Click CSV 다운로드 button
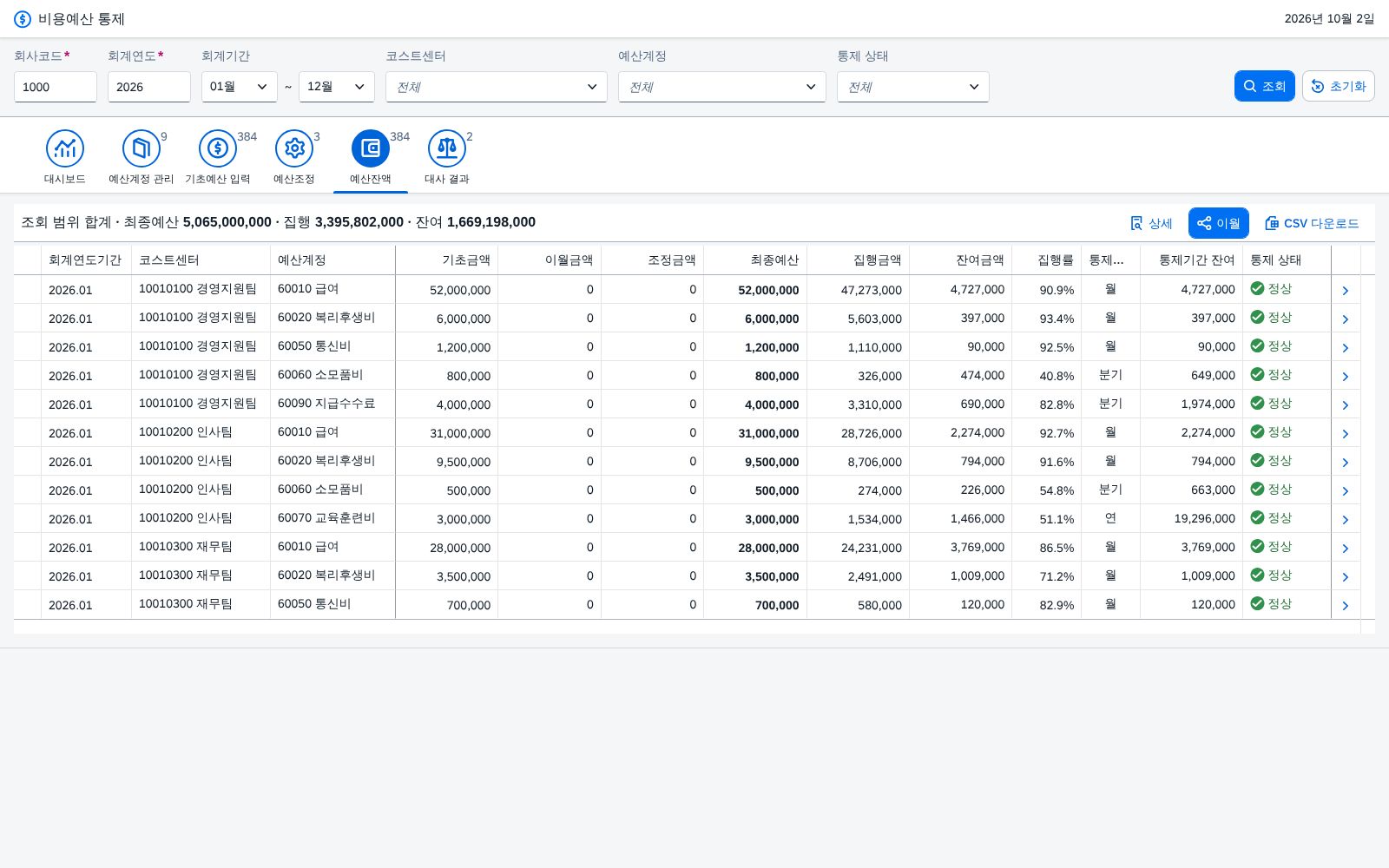Screen dimensions: 1389x868 1312,223
